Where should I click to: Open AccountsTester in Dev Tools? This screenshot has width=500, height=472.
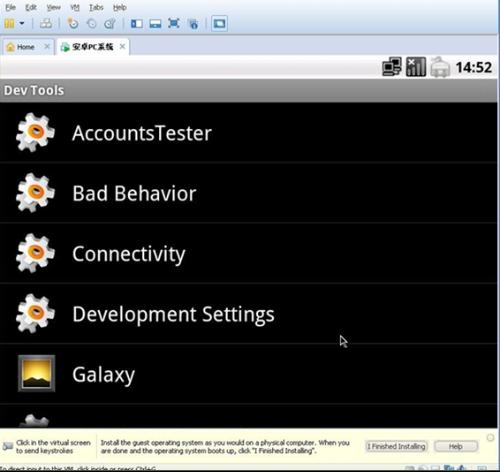click(x=248, y=133)
